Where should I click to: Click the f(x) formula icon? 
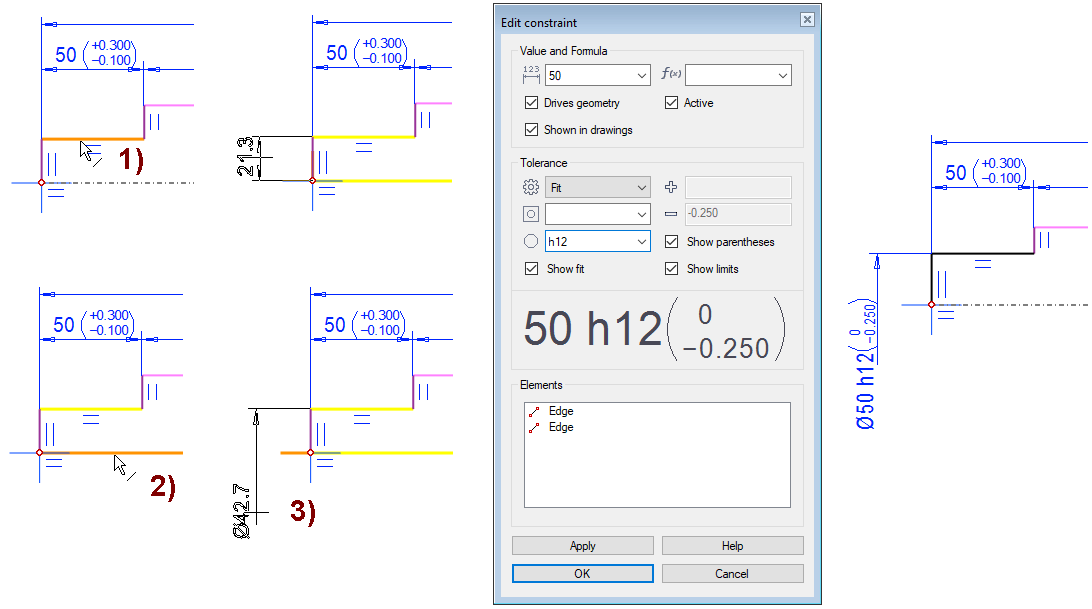[x=670, y=75]
